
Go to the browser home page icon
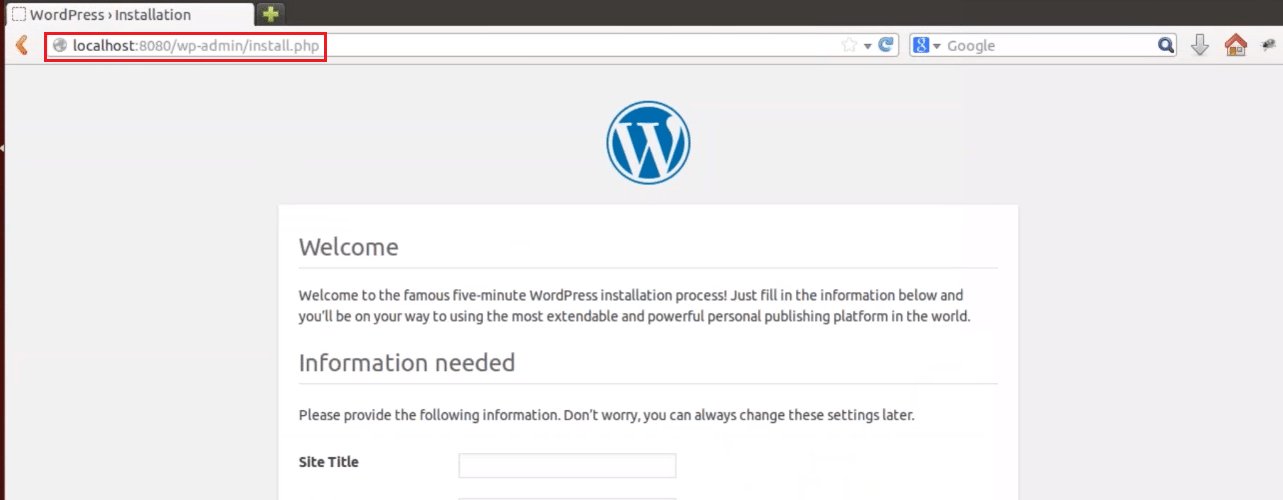1236,45
